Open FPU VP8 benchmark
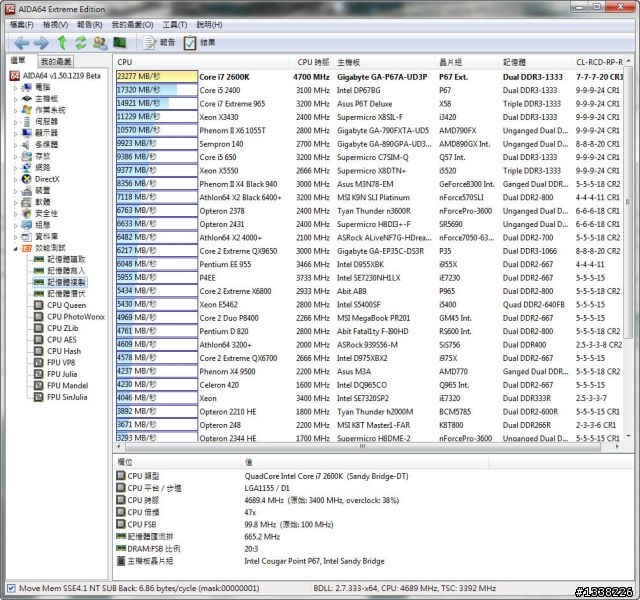The height and width of the screenshot is (600, 640). click(x=61, y=362)
